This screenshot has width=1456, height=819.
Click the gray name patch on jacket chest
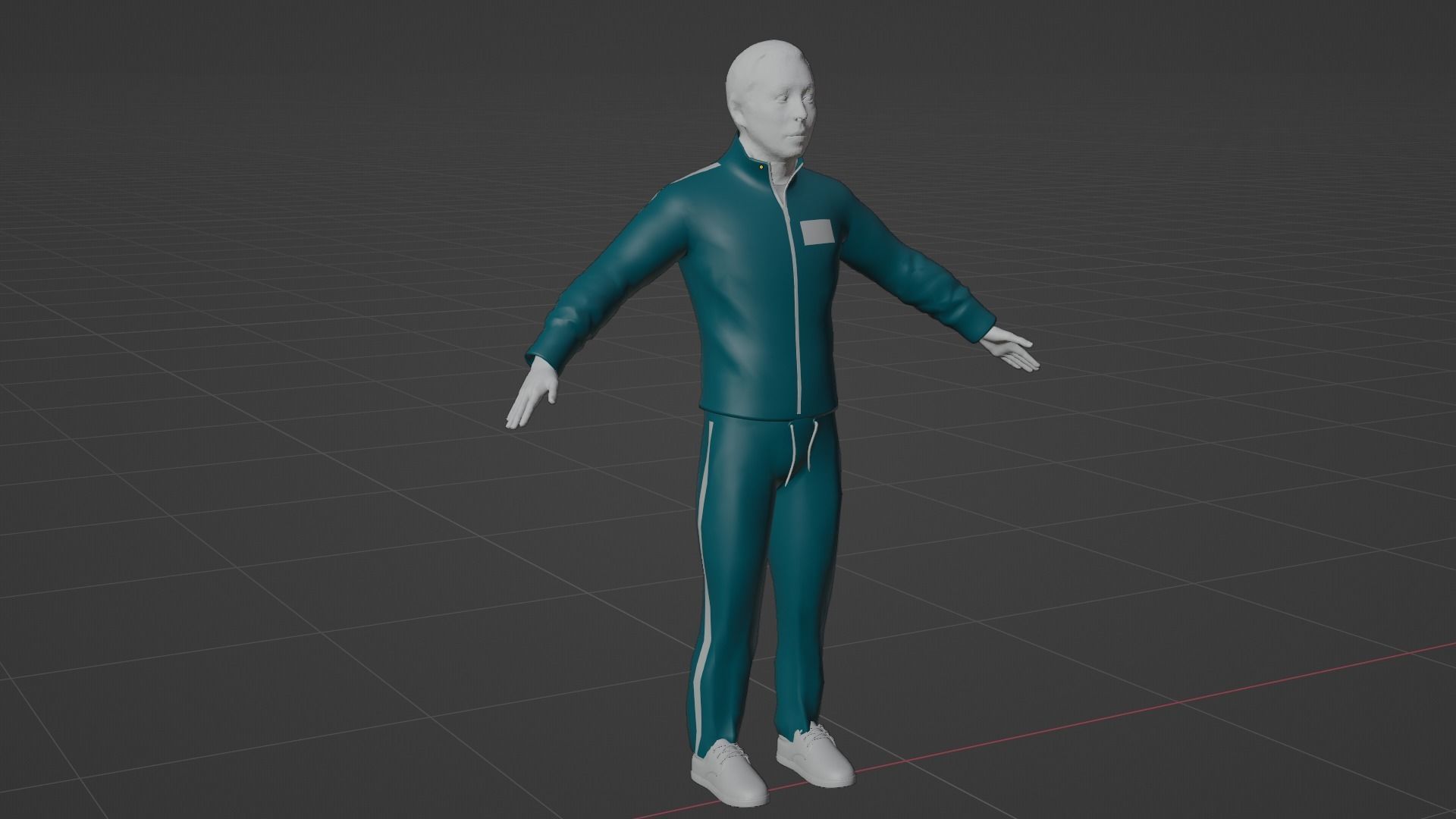(x=817, y=233)
